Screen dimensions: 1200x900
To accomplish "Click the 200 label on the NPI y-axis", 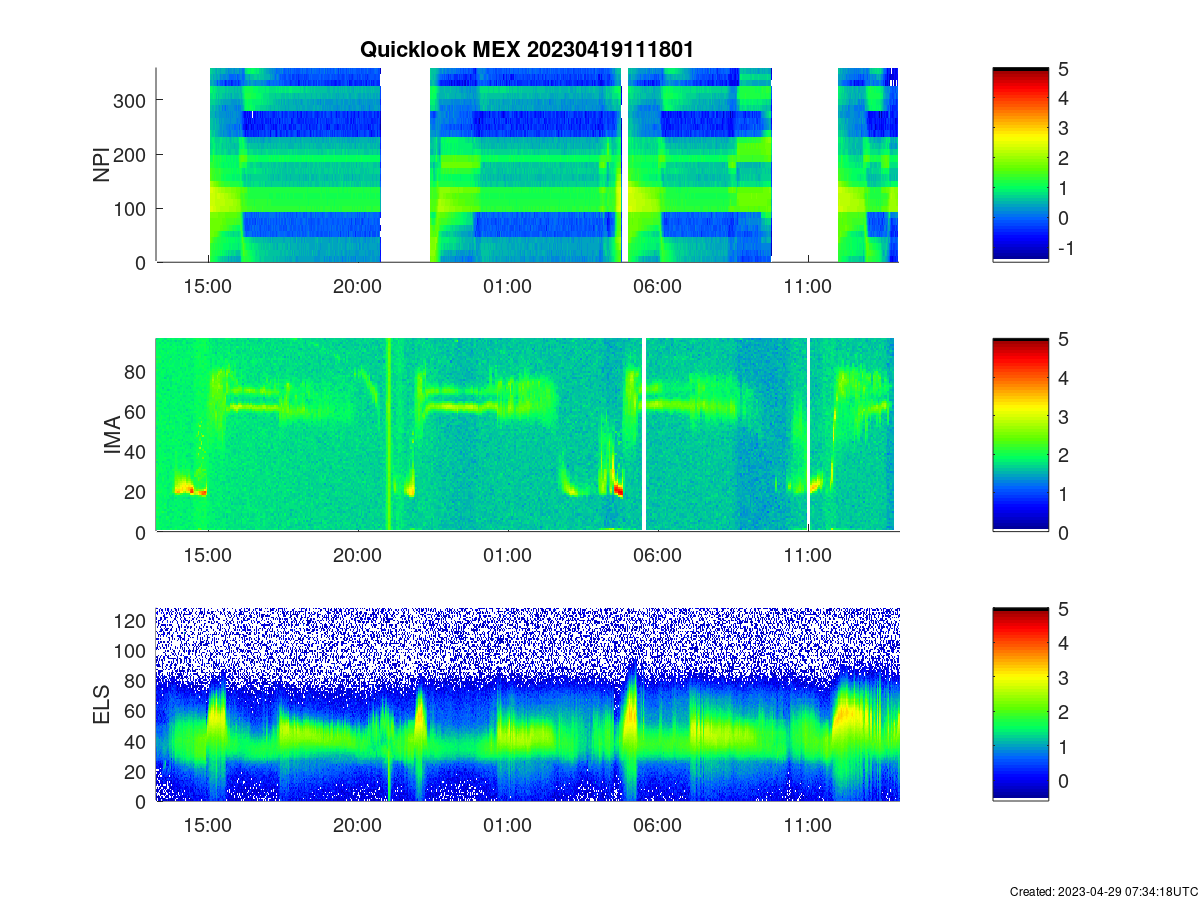I will pos(132,154).
